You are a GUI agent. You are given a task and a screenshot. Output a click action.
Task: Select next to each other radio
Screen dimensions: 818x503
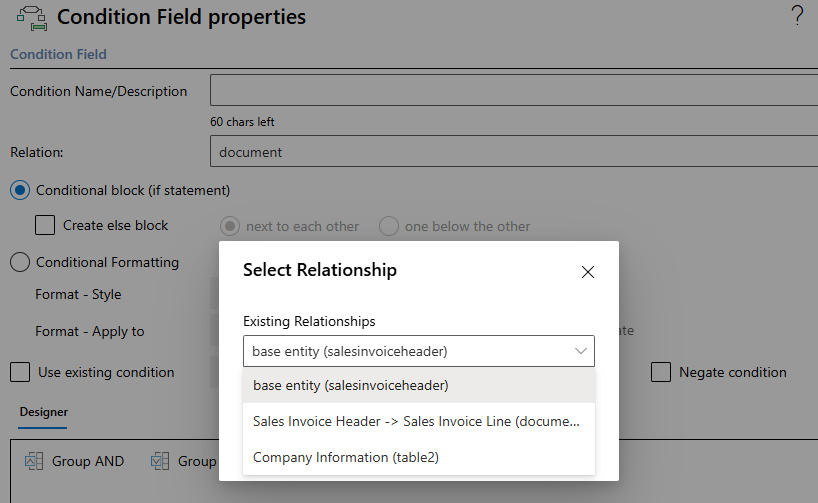tap(230, 226)
